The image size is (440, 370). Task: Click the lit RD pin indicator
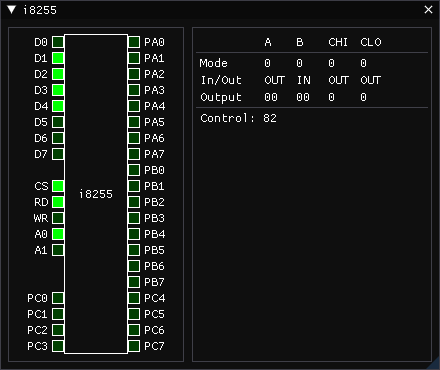58,202
